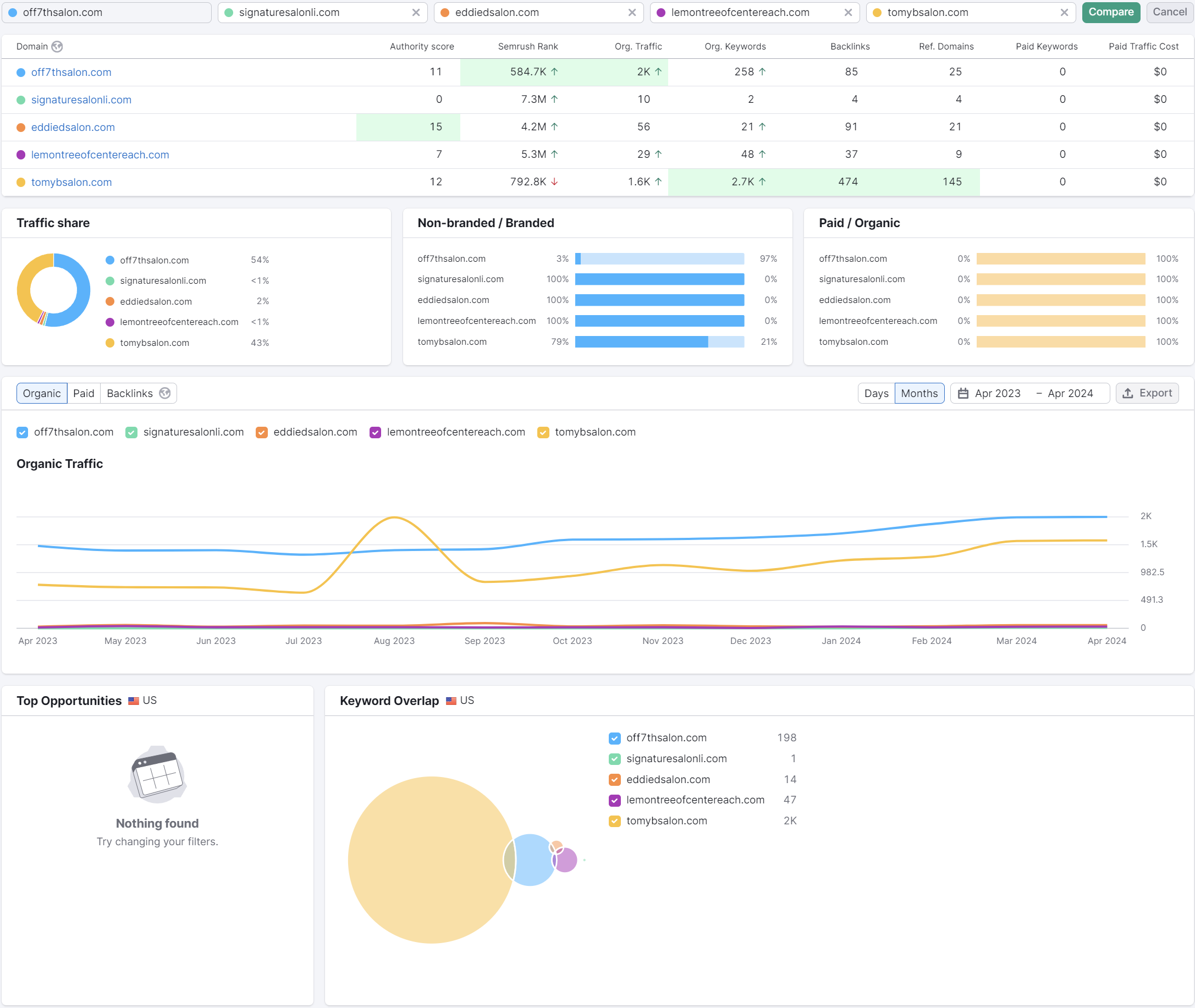Viewport: 1195px width, 1008px height.
Task: Switch to the Paid tab
Action: click(84, 393)
